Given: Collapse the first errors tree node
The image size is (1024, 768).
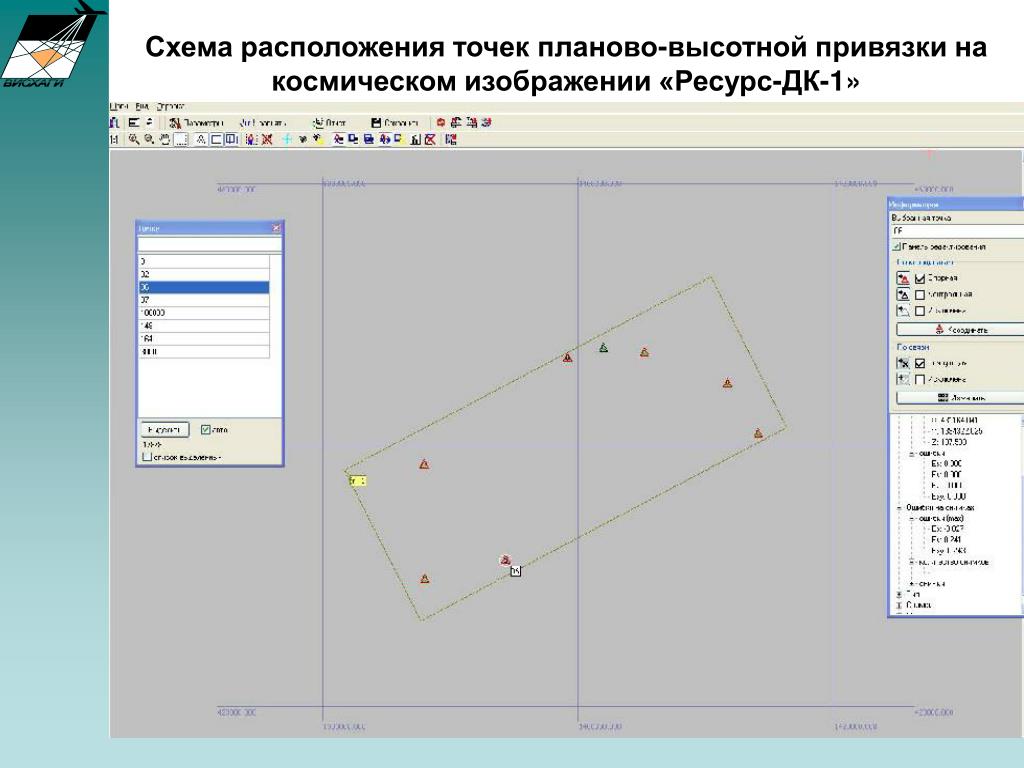Looking at the screenshot, I should pos(912,454).
